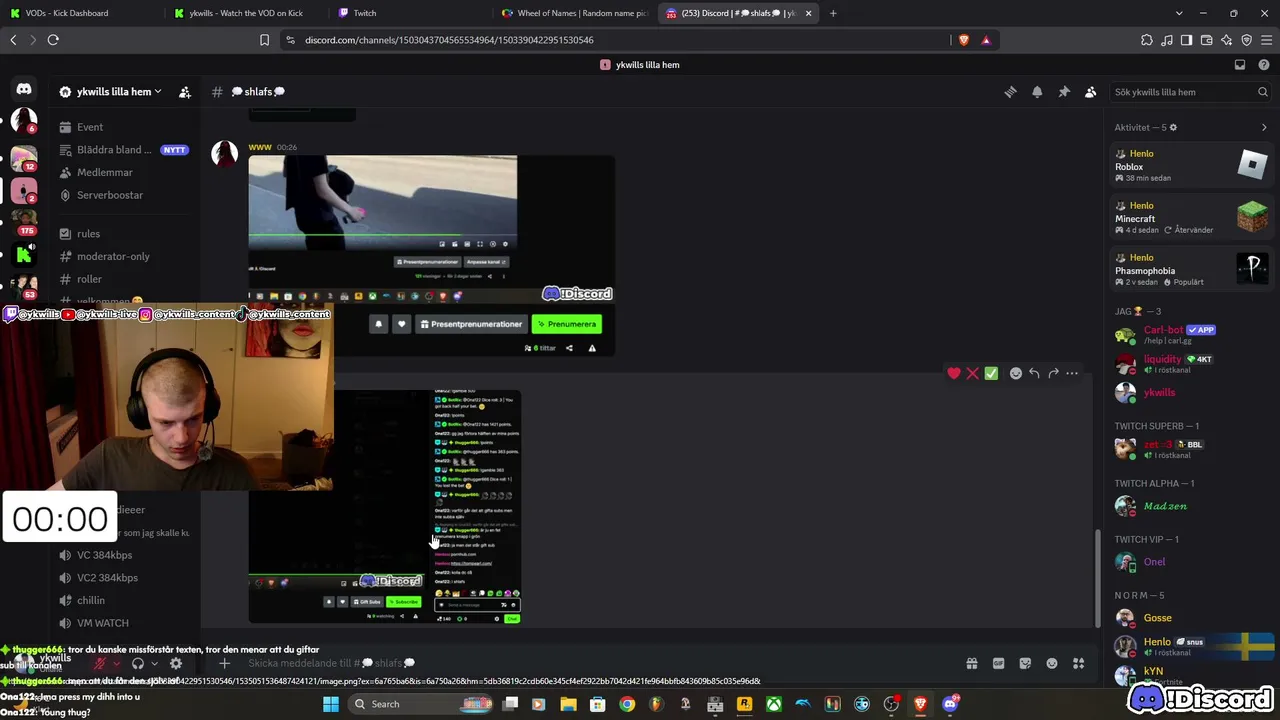The image size is (1280, 720).
Task: Open the sticker picker
Action: click(1025, 663)
